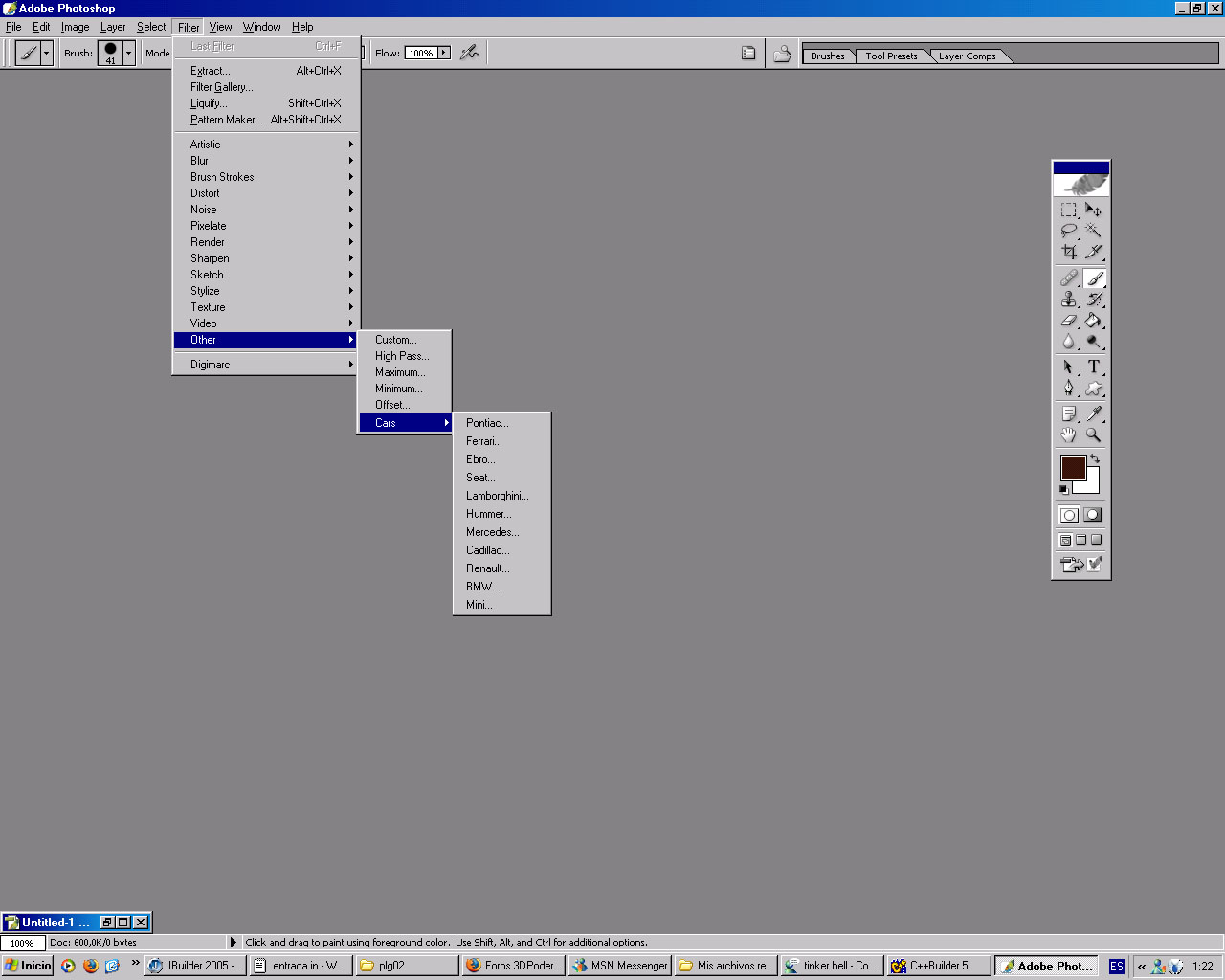Open the foreground color swatch
Viewport: 1225px width, 980px height.
click(x=1073, y=467)
